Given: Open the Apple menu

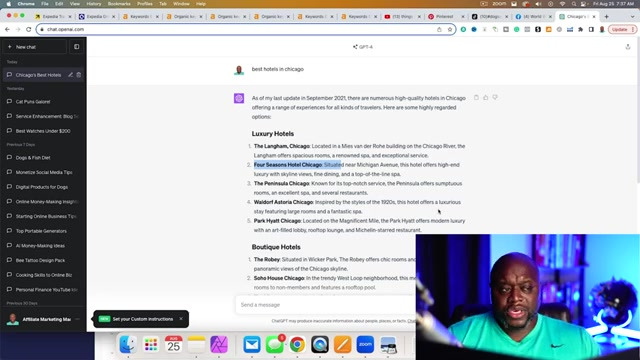Looking at the screenshot, I should click(9, 4).
